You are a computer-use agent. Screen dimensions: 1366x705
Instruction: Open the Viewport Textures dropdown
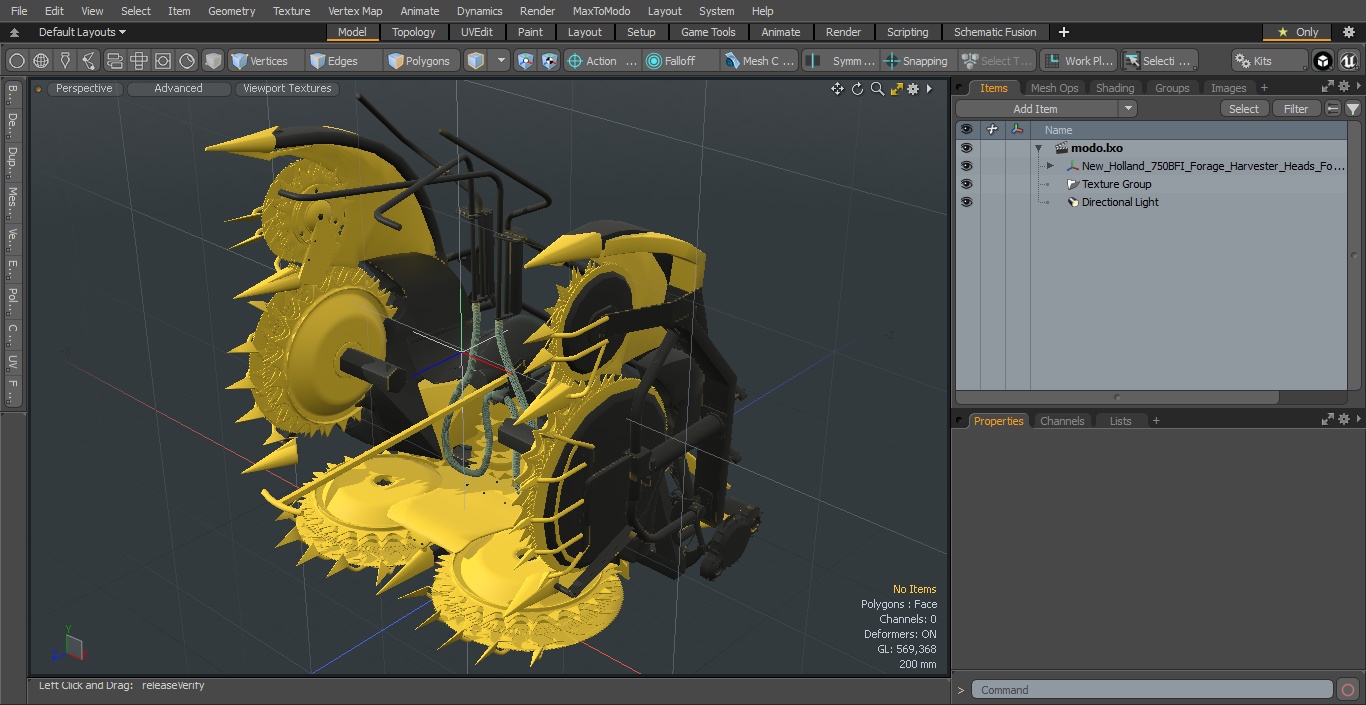pos(287,88)
